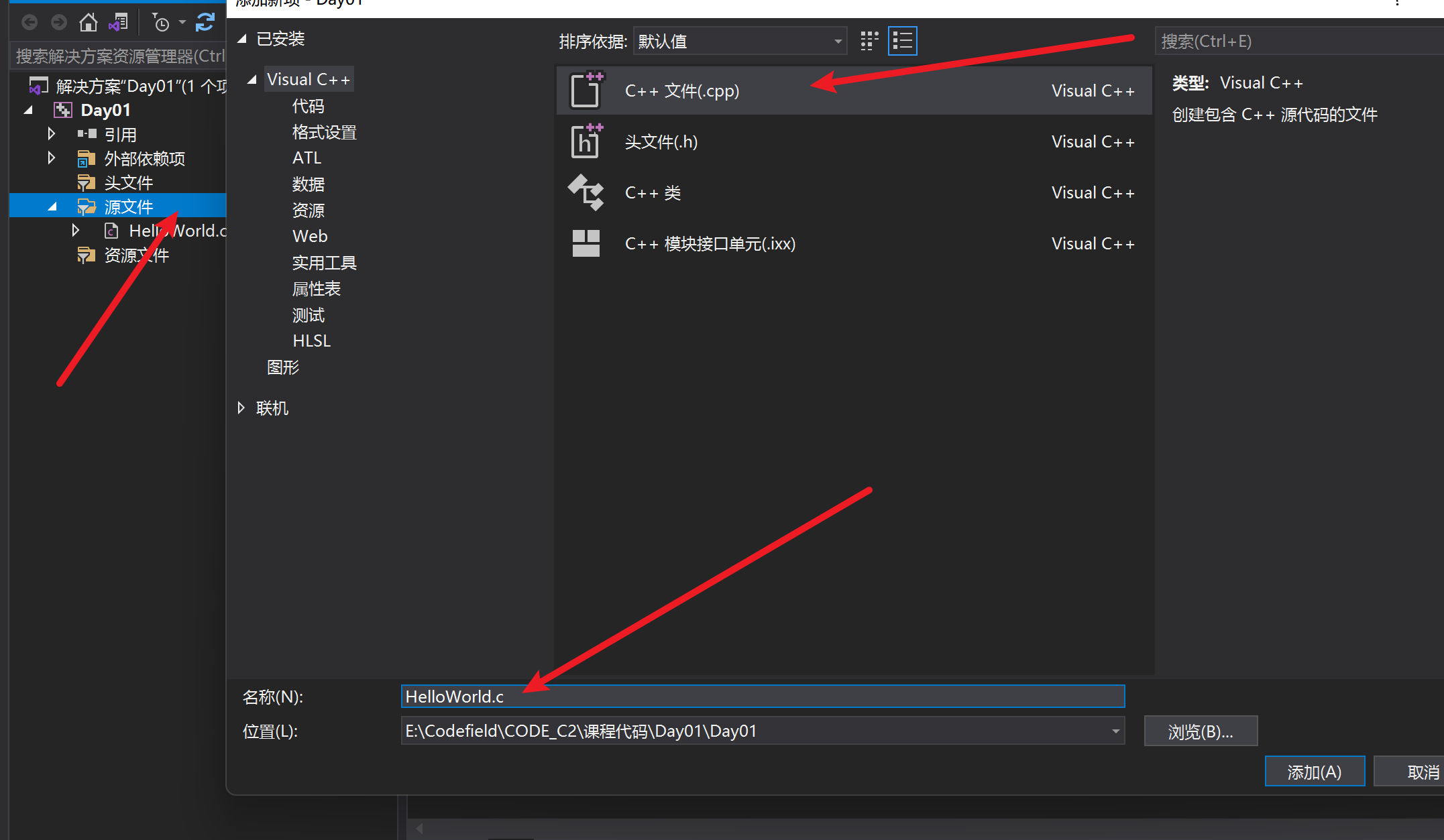The image size is (1444, 840).
Task: Select the 测试 category
Action: (309, 315)
